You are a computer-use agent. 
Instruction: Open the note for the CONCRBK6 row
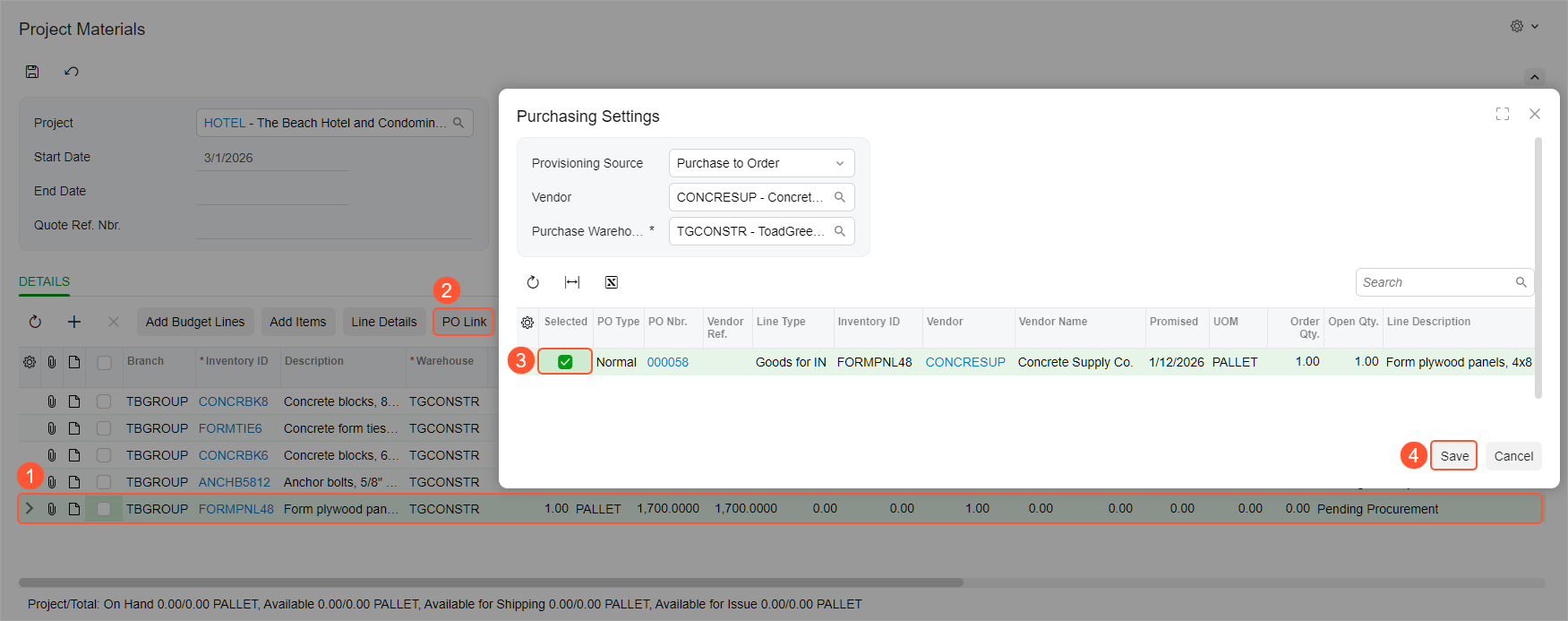click(x=74, y=455)
